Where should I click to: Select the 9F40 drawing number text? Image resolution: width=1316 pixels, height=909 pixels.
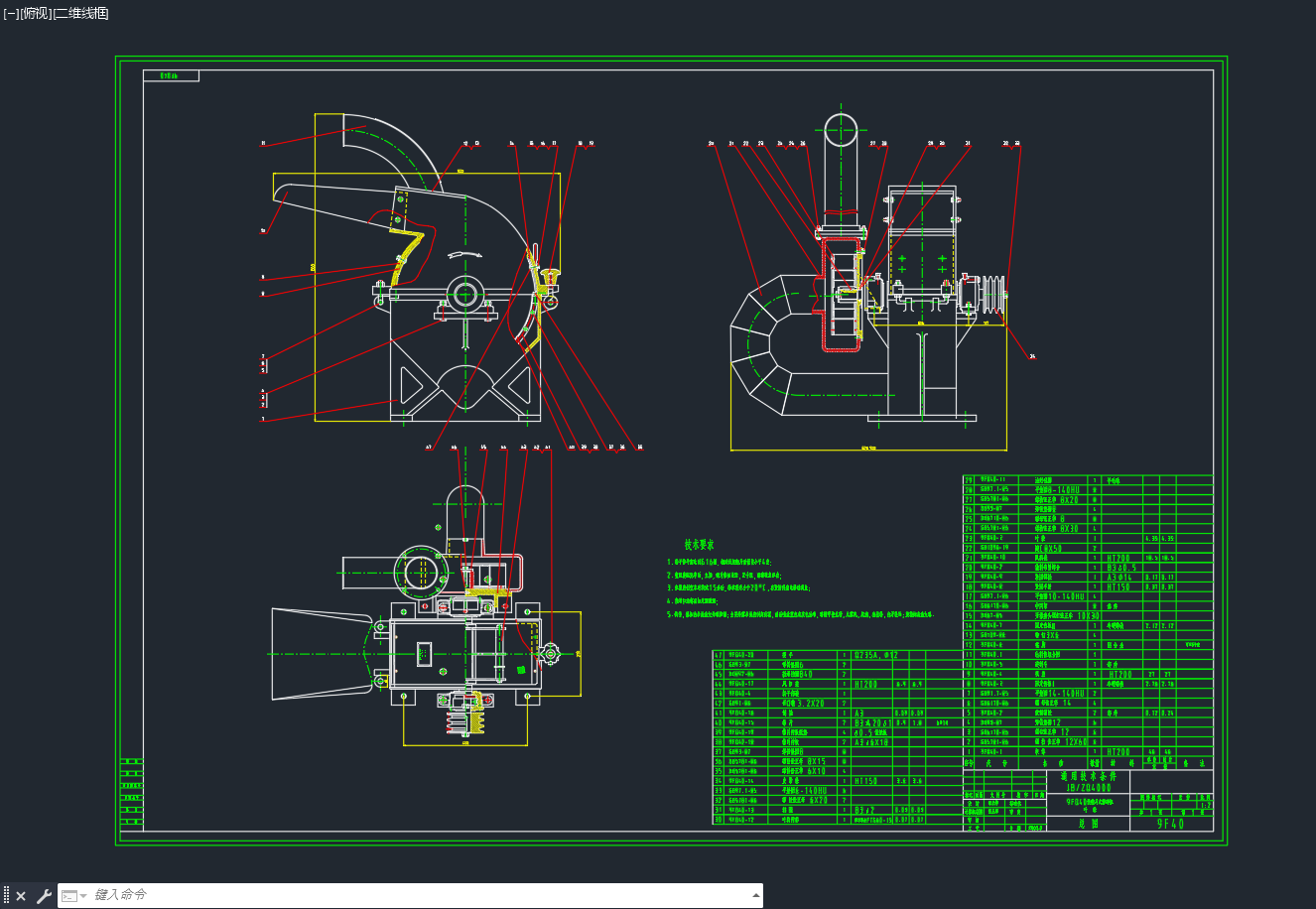1171,824
